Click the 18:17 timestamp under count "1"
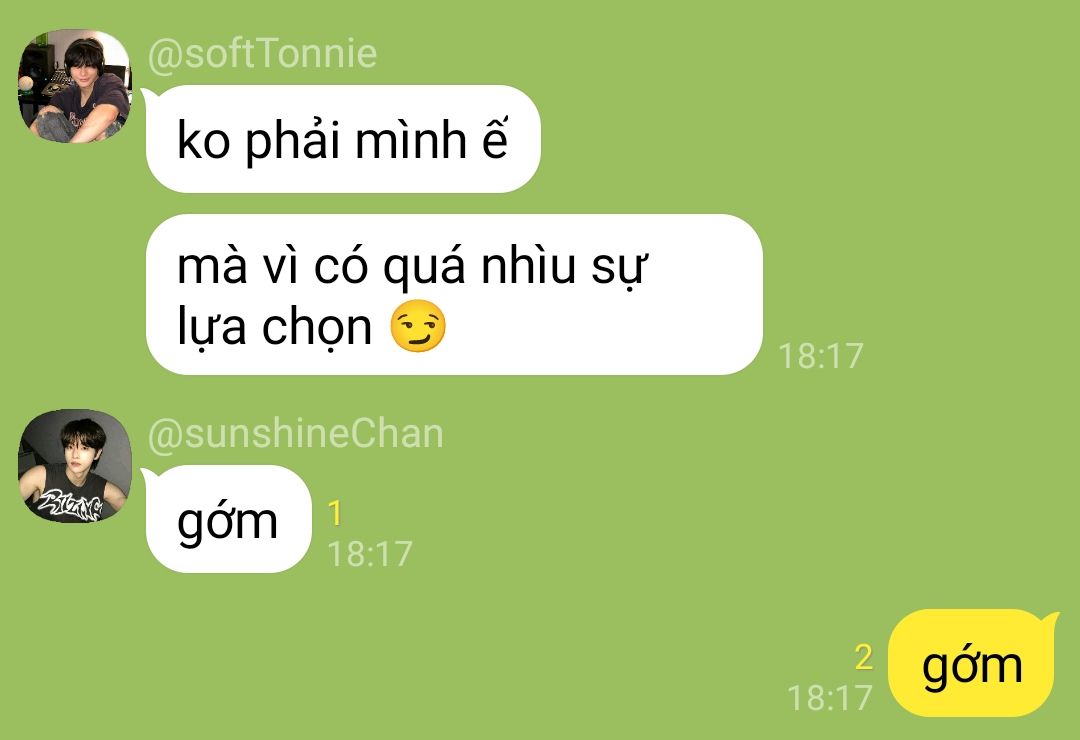Screen dimensions: 1080x740 point(370,554)
